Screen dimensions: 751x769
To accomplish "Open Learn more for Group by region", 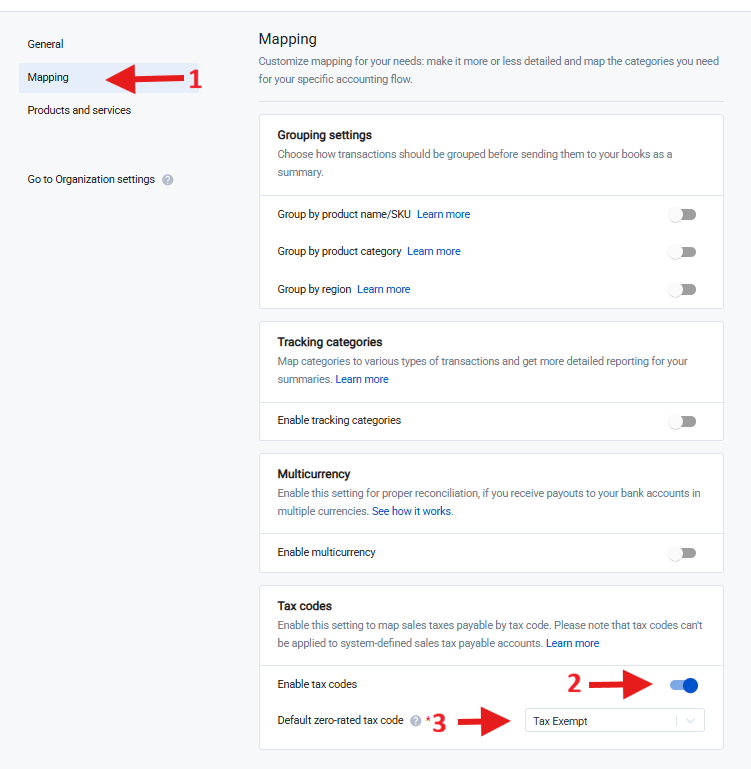I will point(383,289).
